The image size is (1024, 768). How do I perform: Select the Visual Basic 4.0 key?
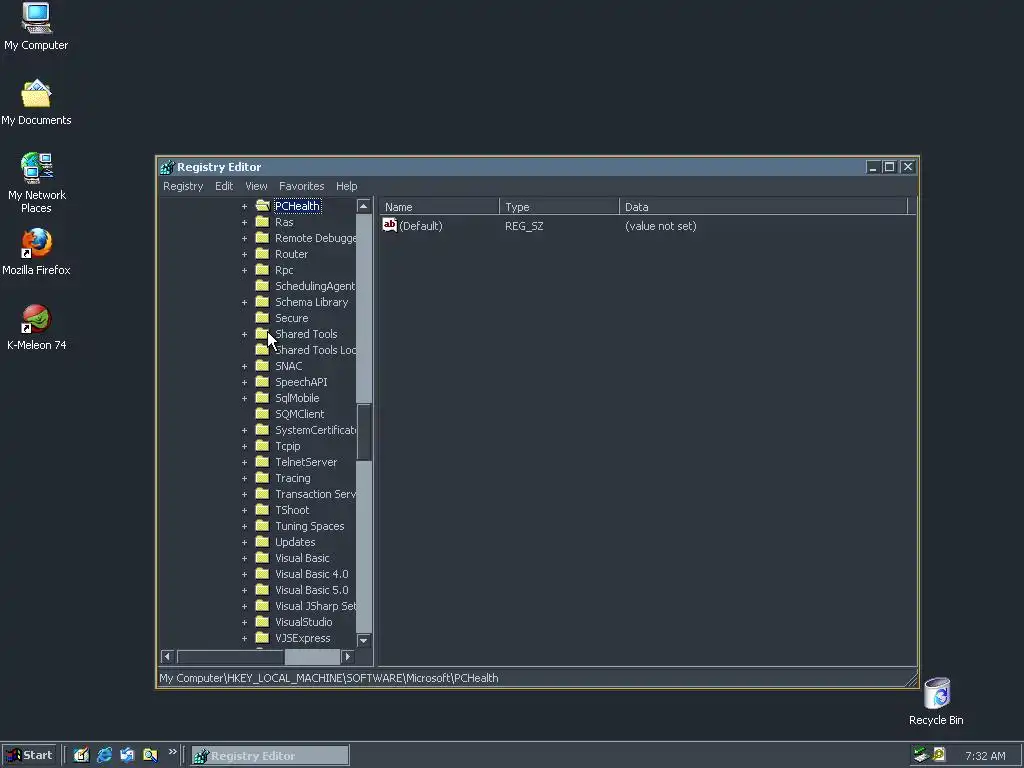coord(312,574)
